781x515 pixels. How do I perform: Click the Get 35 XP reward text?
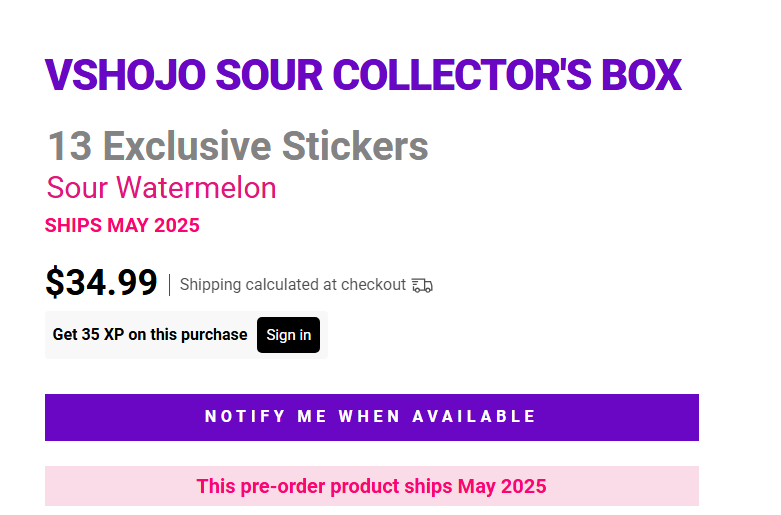click(x=150, y=334)
